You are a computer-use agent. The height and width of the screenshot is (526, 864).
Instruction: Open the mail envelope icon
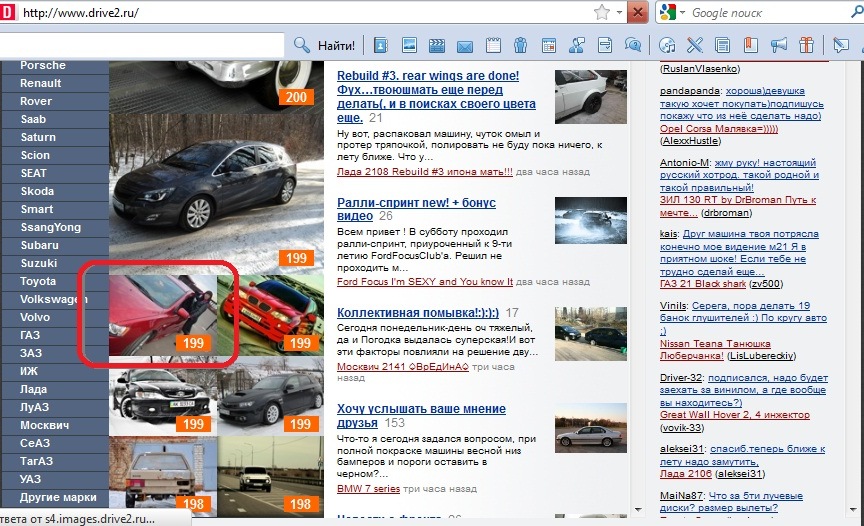[x=465, y=46]
